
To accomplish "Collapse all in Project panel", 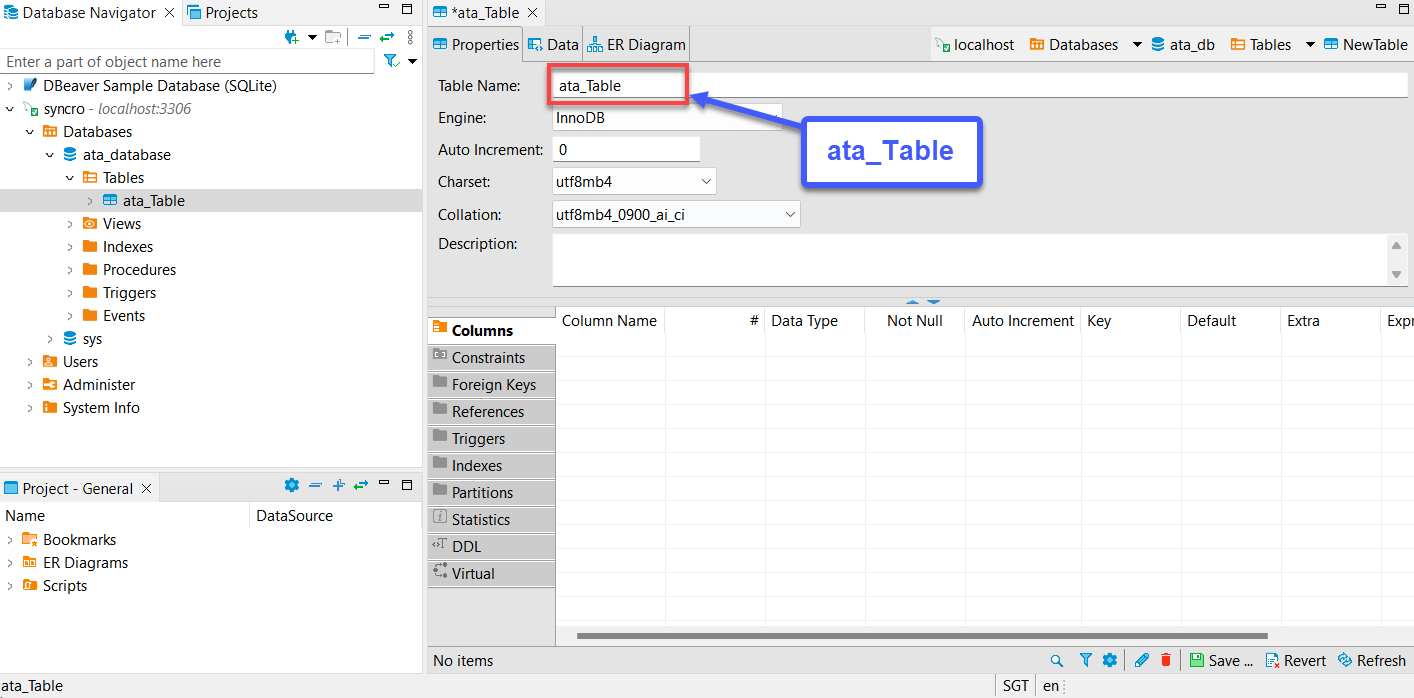I will [315, 485].
